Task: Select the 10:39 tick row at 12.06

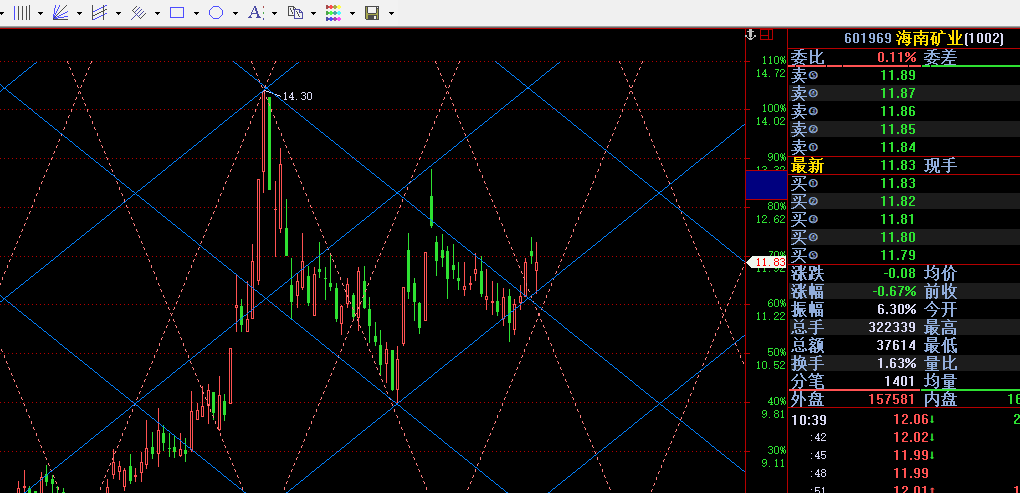Action: tap(904, 420)
